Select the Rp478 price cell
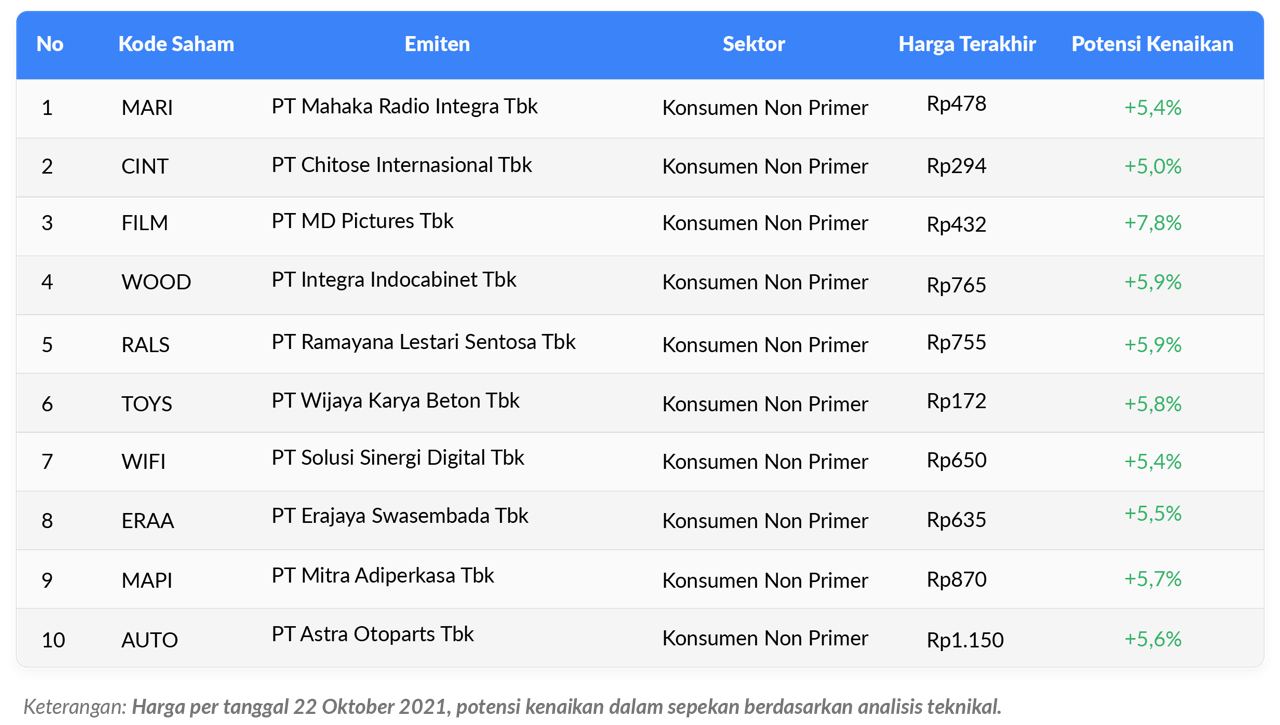This screenshot has width=1280, height=725. click(956, 104)
